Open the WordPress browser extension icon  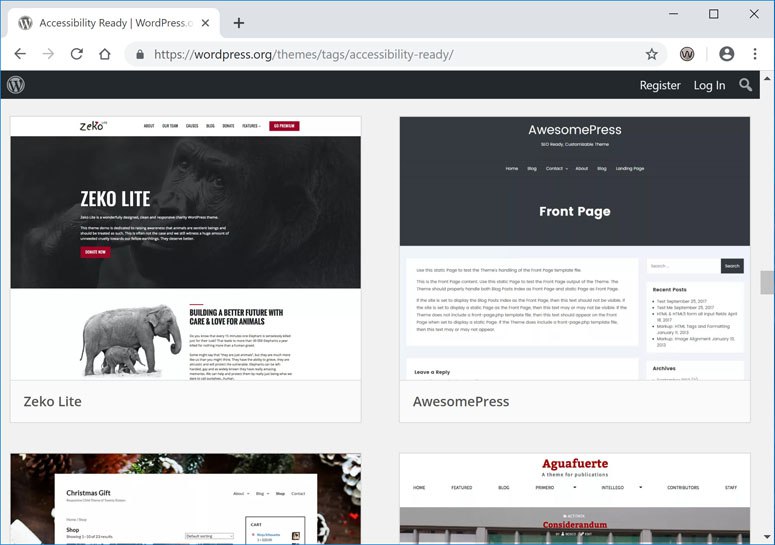pyautogui.click(x=687, y=54)
